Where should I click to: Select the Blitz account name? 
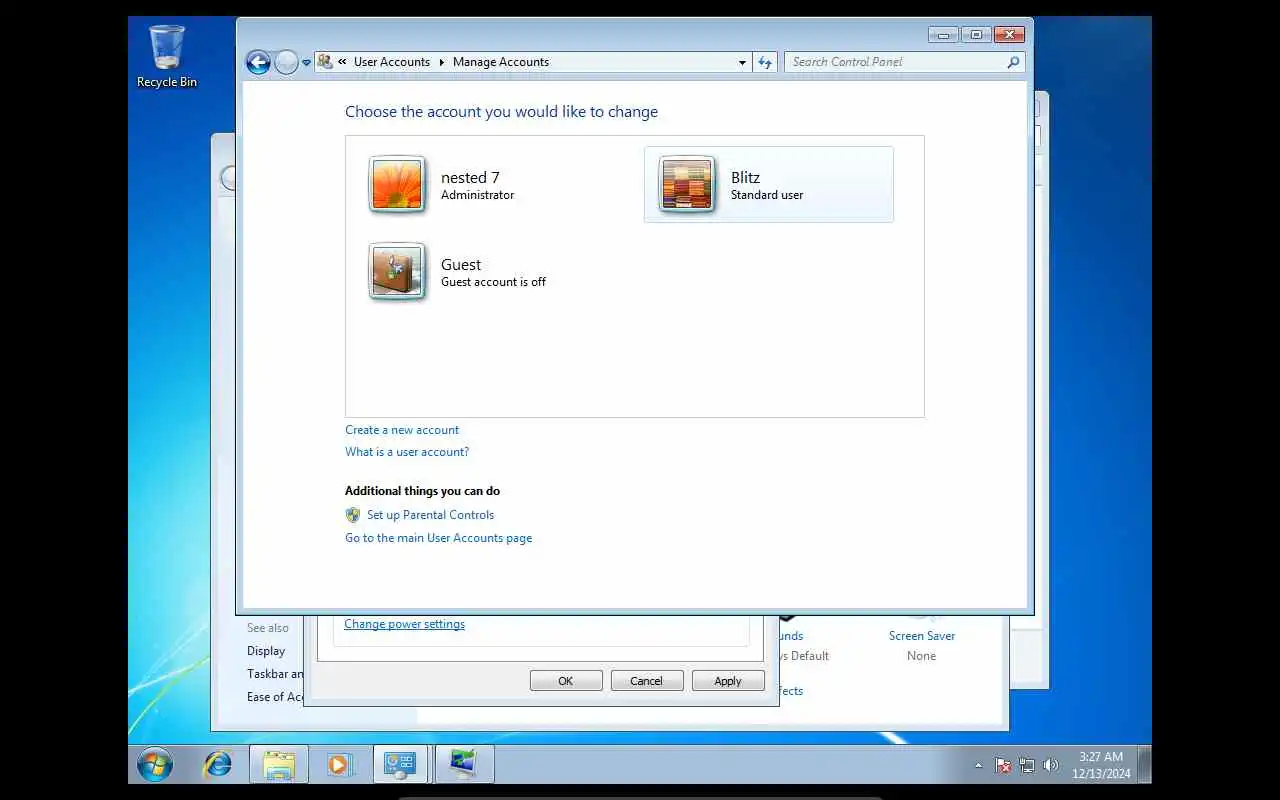tap(745, 178)
